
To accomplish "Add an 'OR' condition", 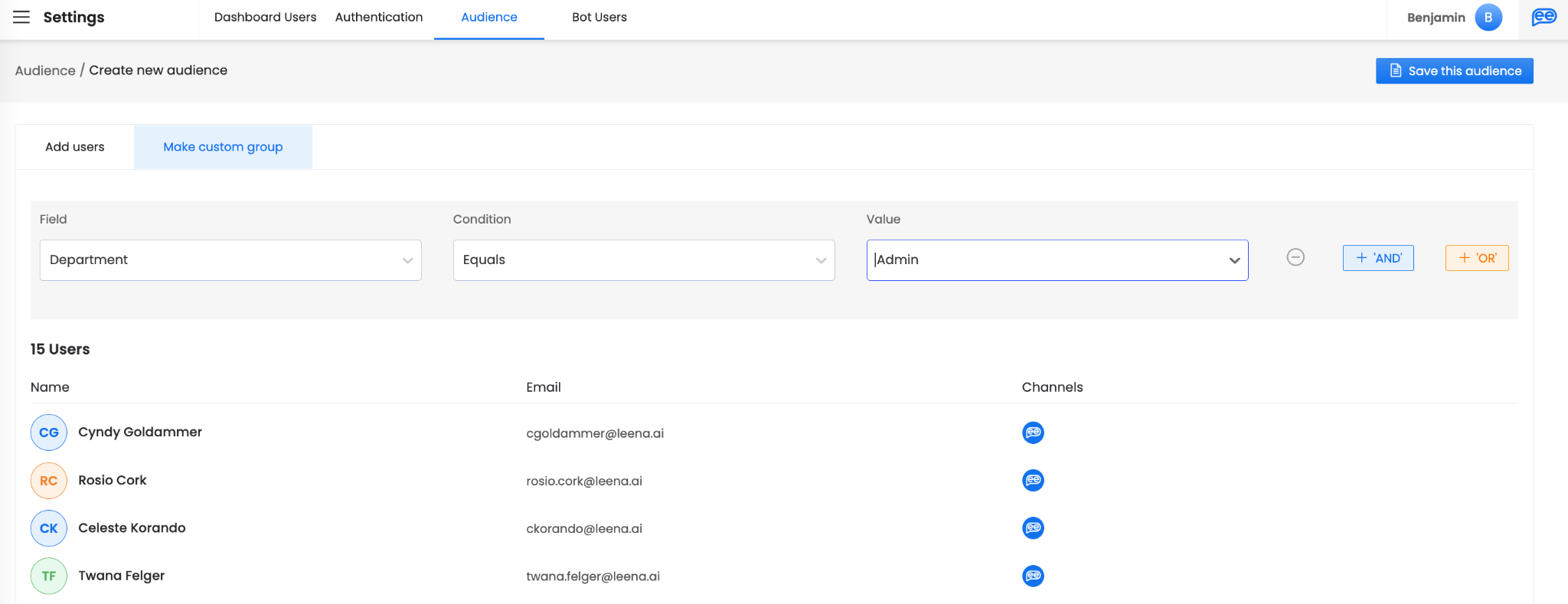I will coord(1477,258).
